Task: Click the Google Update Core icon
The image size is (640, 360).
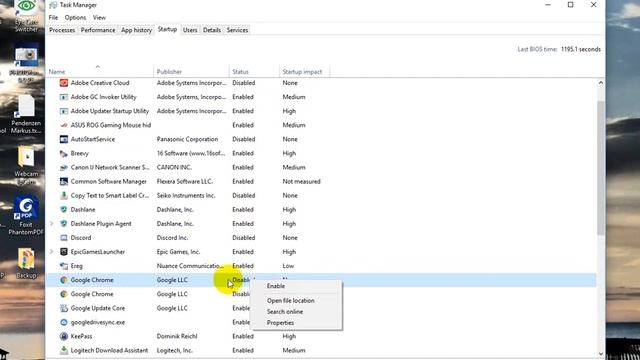Action: [x=64, y=308]
